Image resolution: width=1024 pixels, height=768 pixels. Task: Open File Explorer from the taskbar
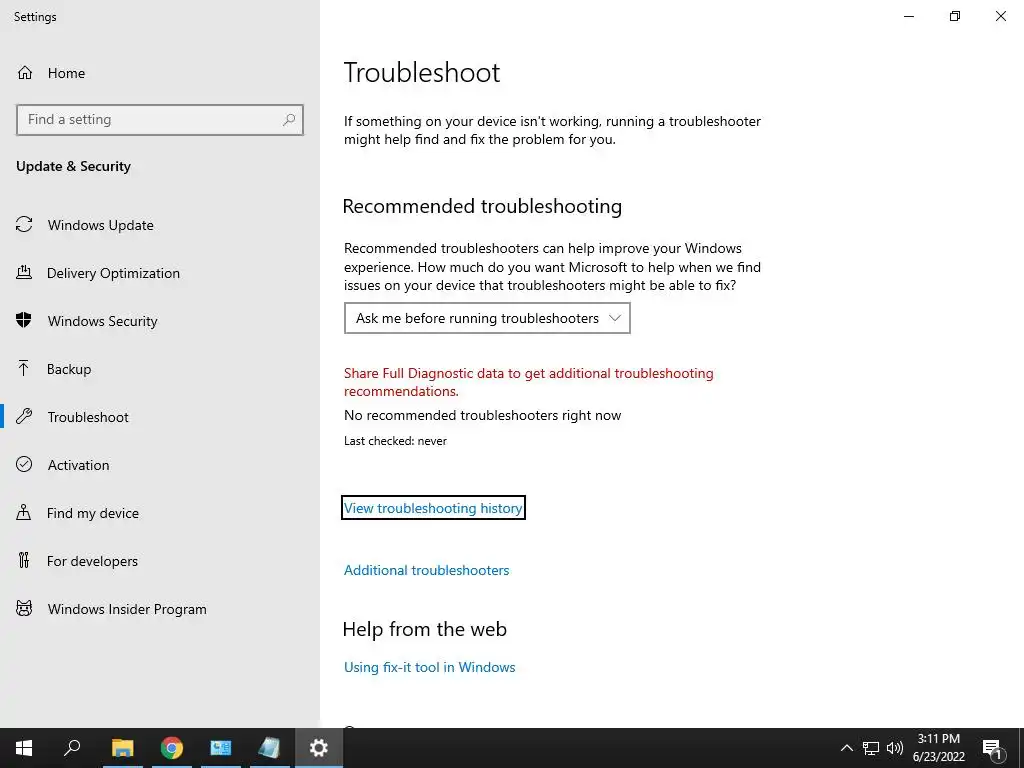coord(122,748)
